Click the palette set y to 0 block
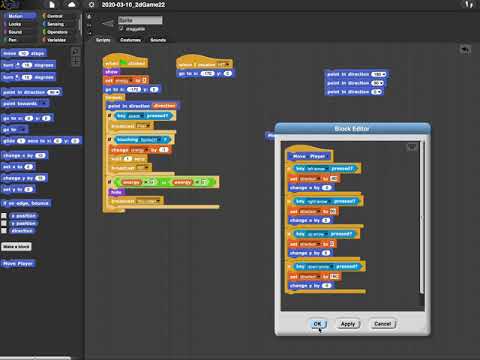Screen dimensions: 480x360 (x=19, y=189)
